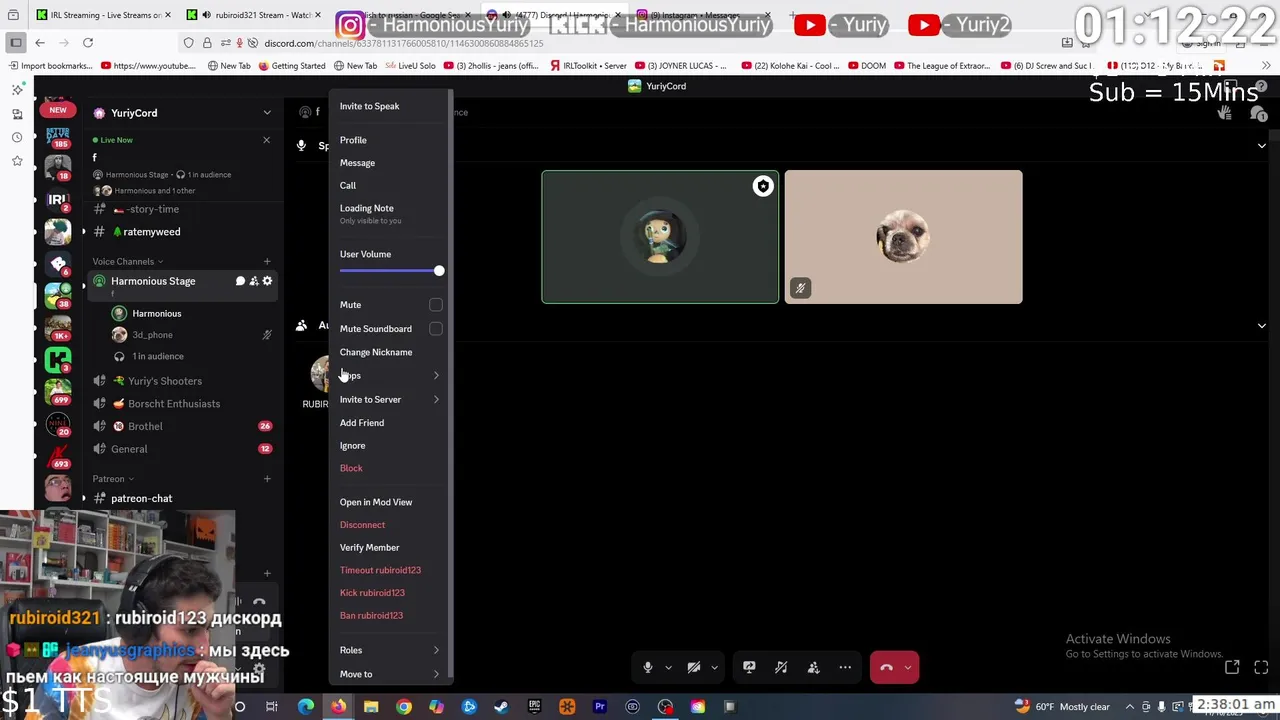Close the Live Now panel
The width and height of the screenshot is (1280, 720).
point(266,140)
